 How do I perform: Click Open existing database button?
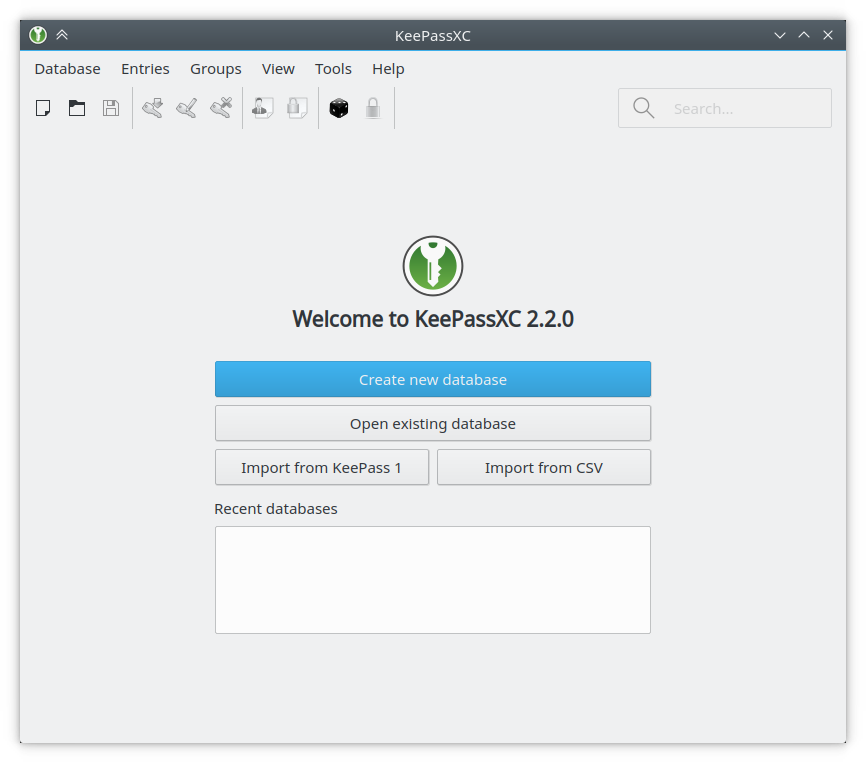[433, 423]
